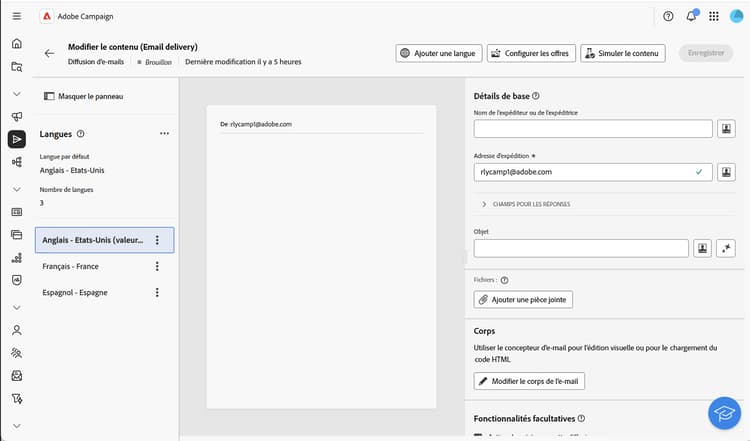
Task: Click the AI assistant icon beside Objet
Action: click(x=727, y=248)
